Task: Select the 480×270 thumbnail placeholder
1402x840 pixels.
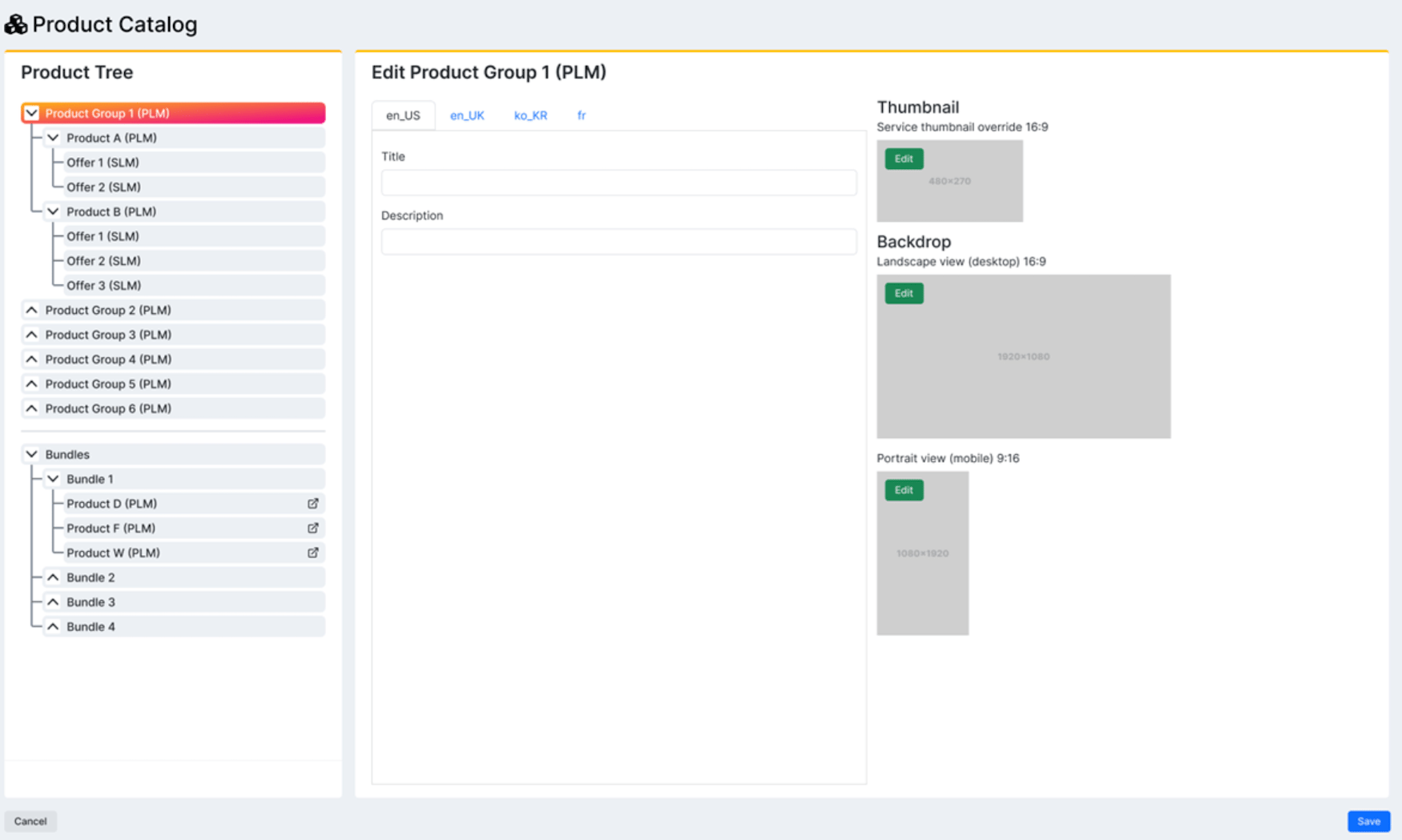Action: [949, 181]
